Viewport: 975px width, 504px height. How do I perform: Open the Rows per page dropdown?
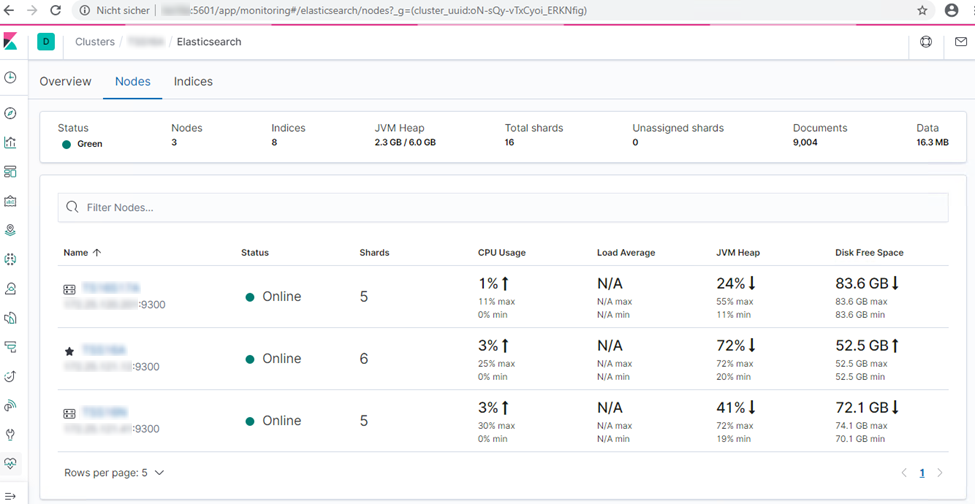click(114, 473)
